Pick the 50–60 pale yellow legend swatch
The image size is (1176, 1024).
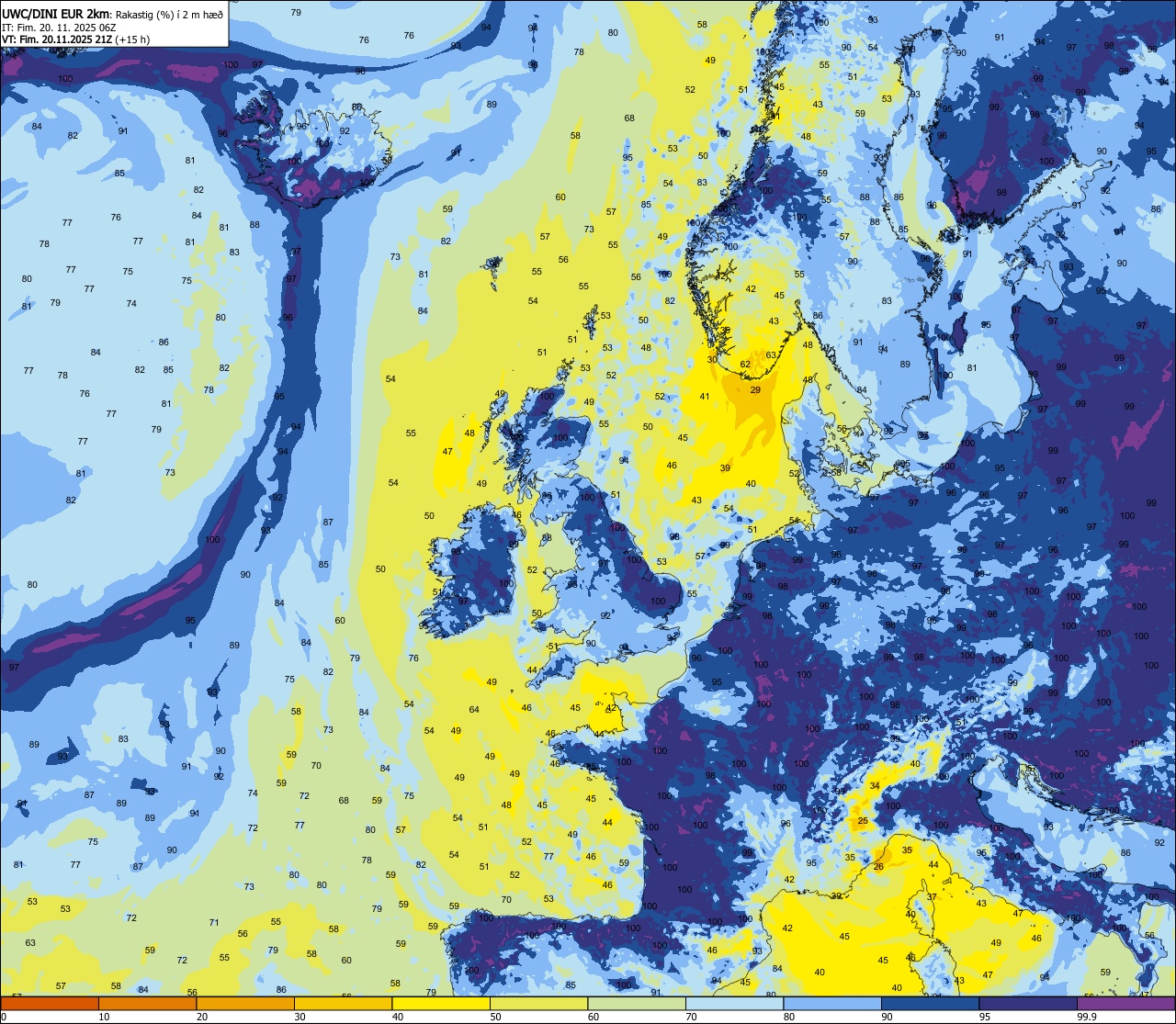[538, 1003]
